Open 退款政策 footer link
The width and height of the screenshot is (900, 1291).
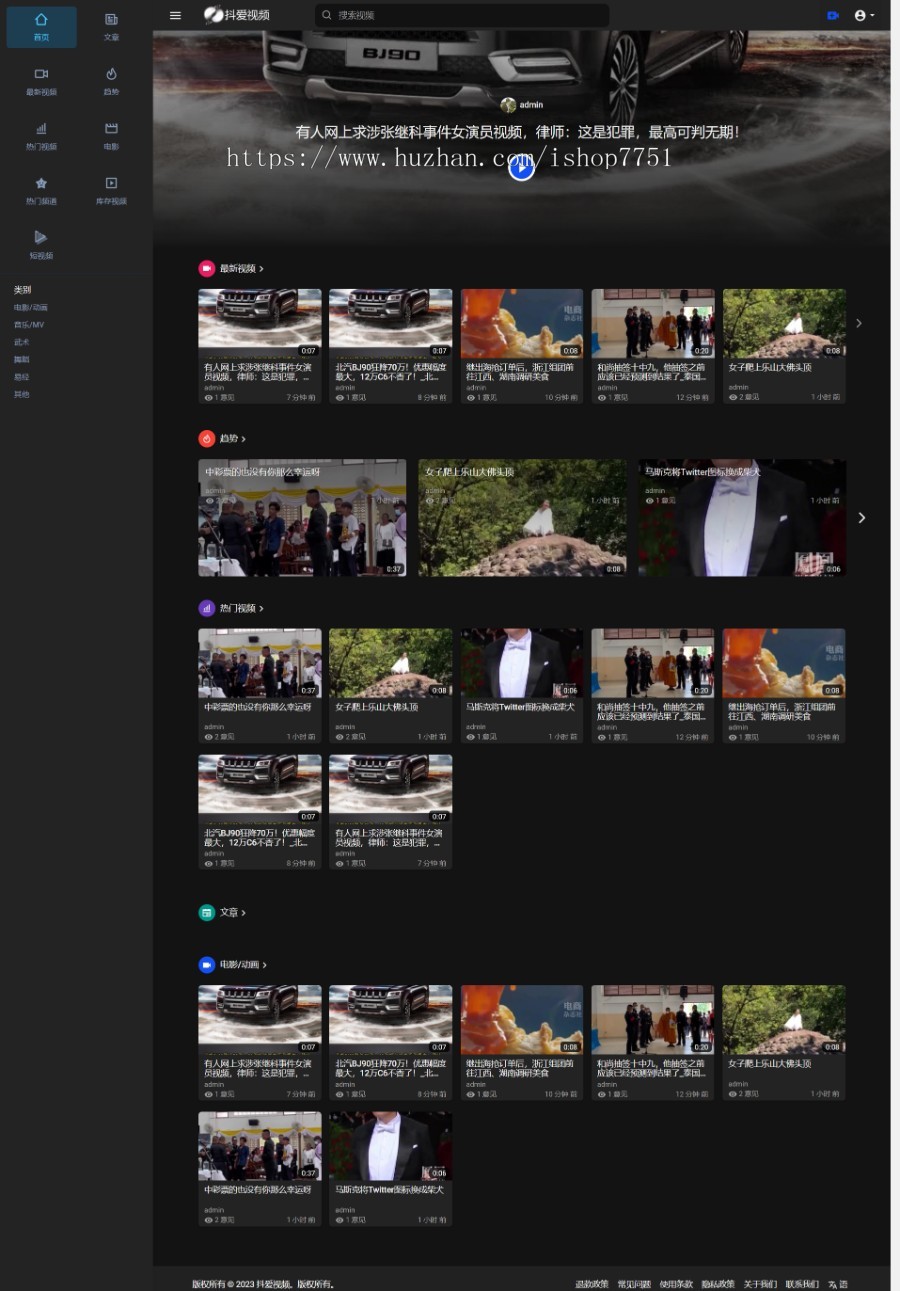pos(592,1284)
